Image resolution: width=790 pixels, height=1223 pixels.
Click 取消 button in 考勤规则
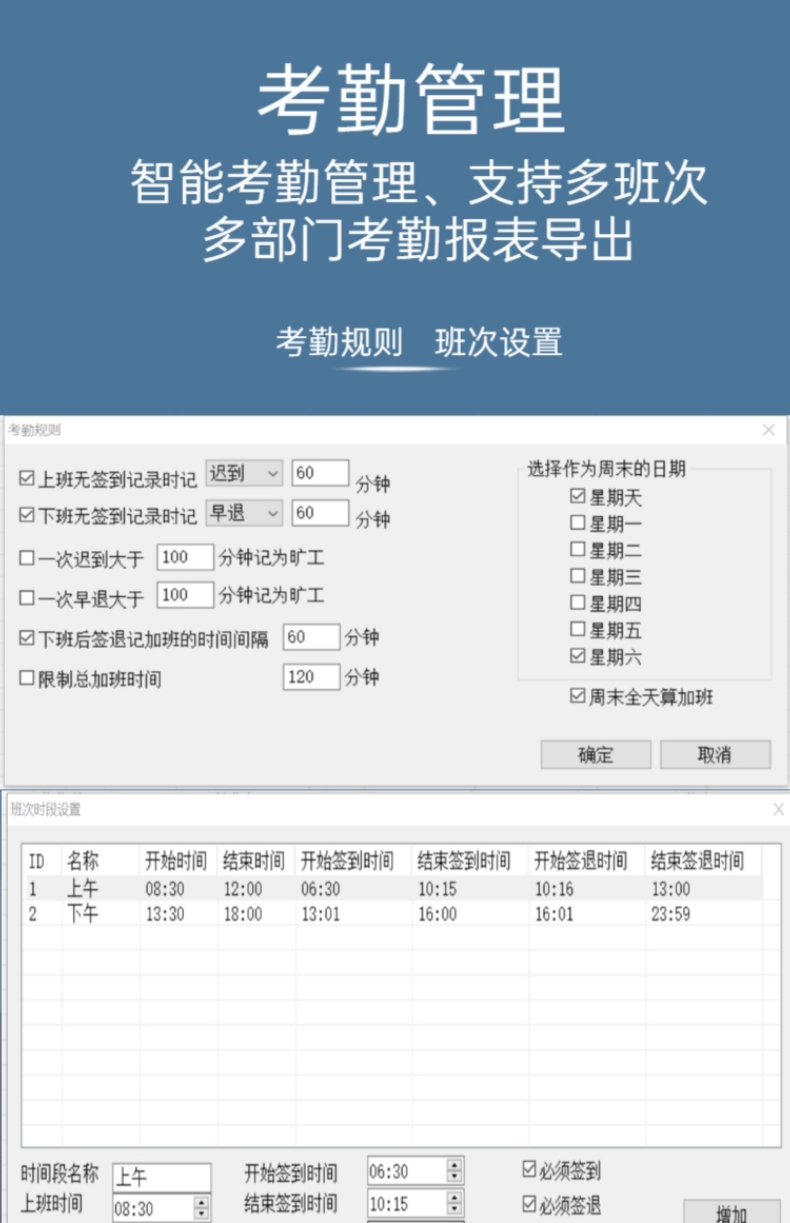(x=714, y=755)
